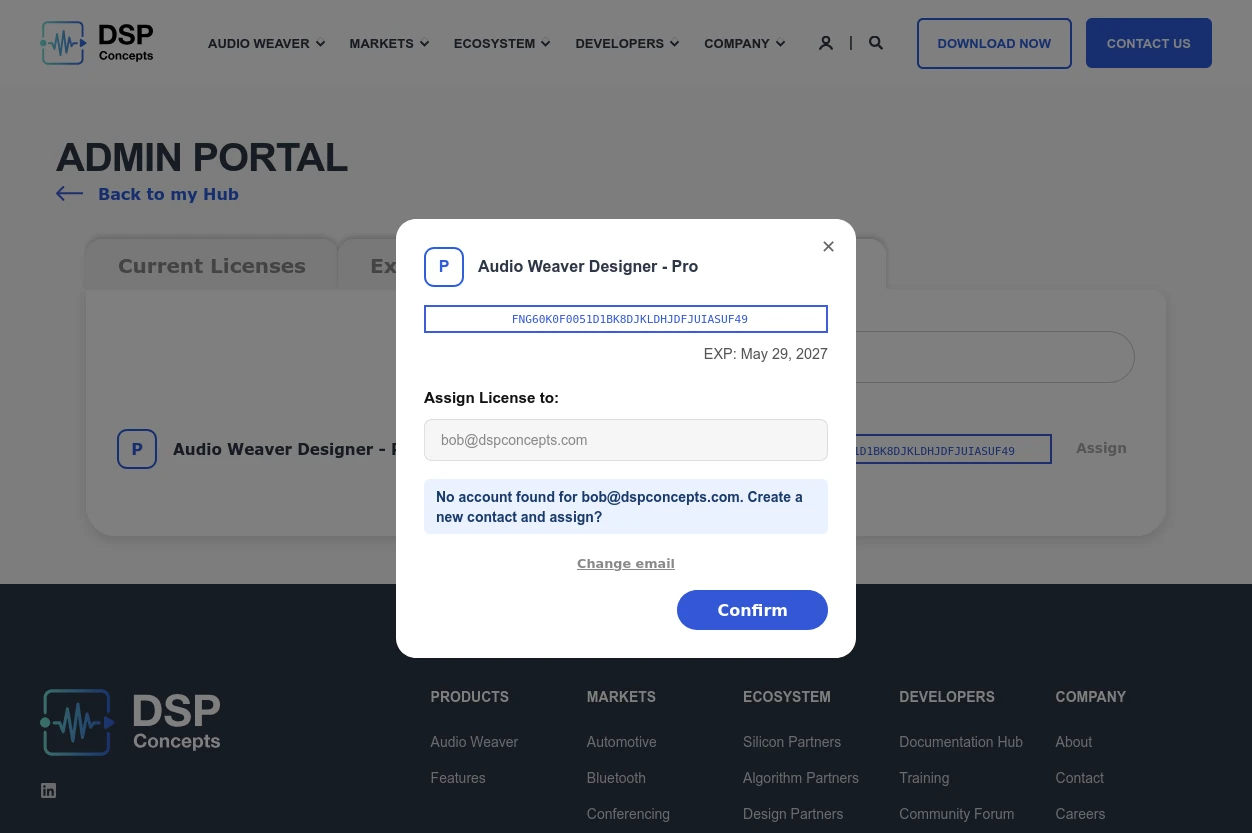1252x833 pixels.
Task: Click the 'EXP: May 29, 2027' text
Action: click(x=766, y=354)
